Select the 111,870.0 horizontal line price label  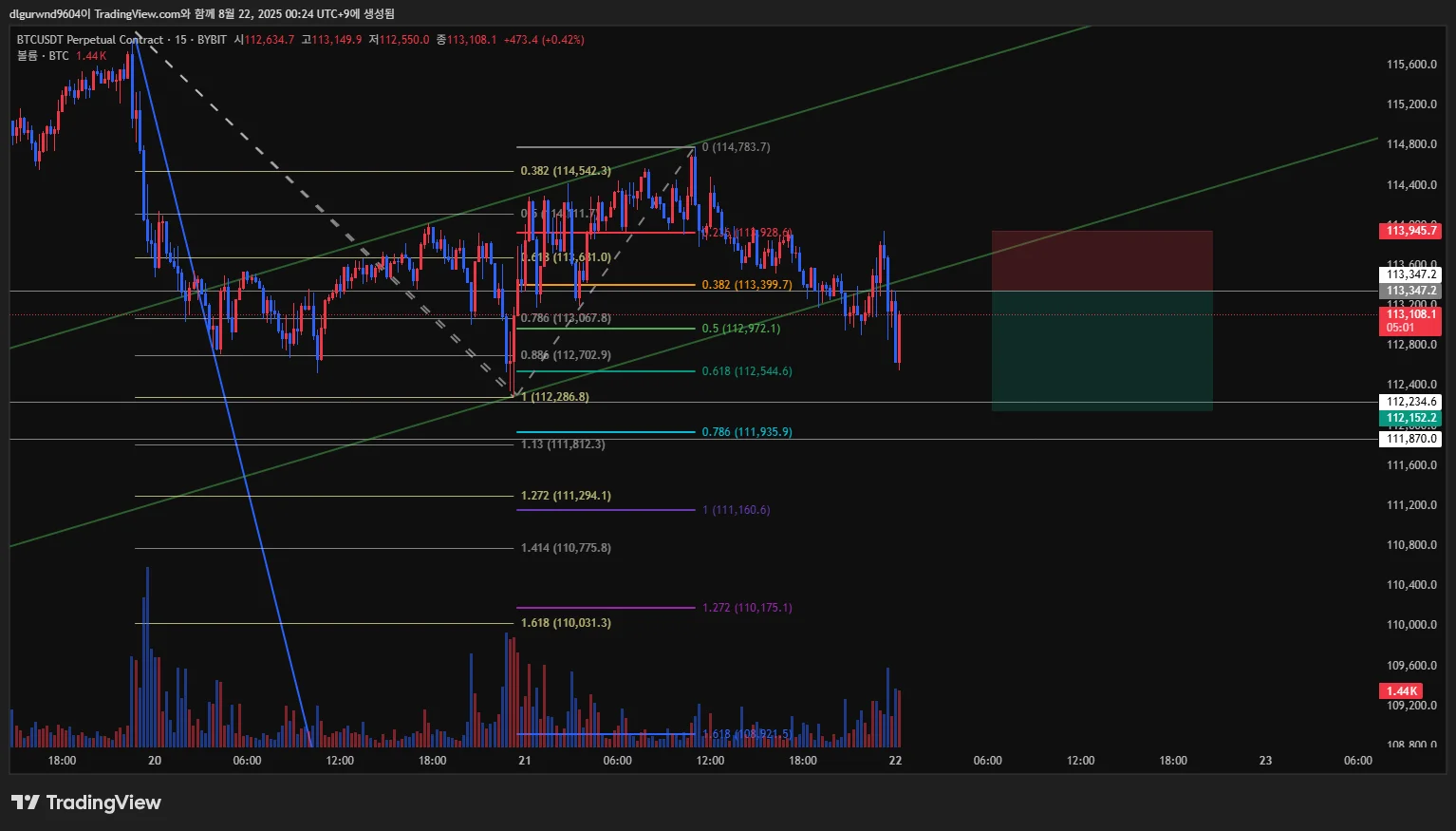pyautogui.click(x=1409, y=439)
